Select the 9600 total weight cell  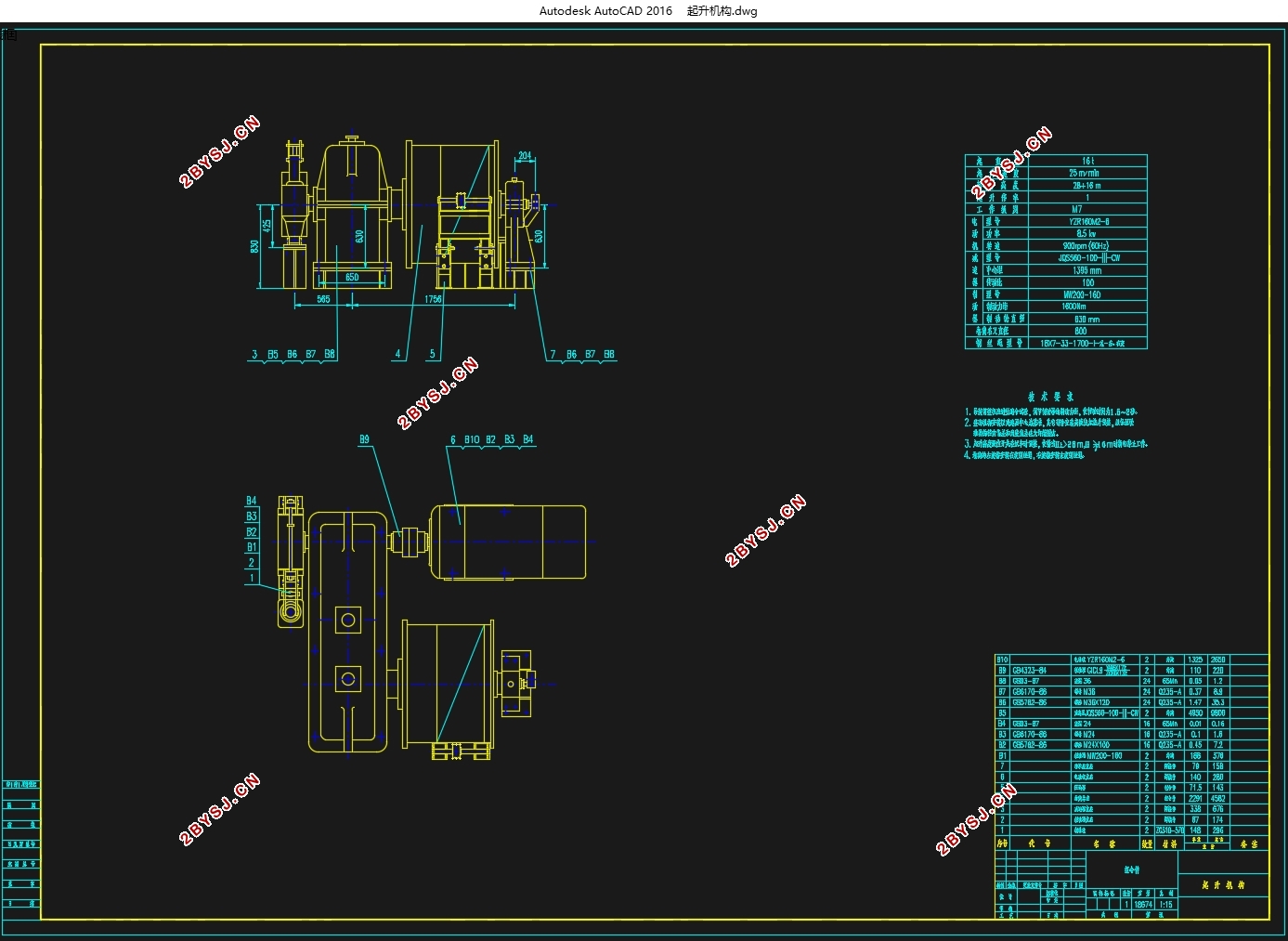(1217, 713)
